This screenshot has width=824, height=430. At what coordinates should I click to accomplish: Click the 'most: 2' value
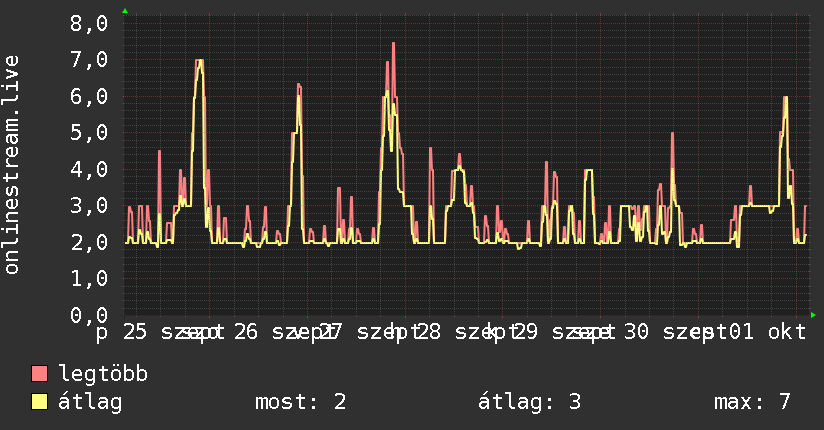tap(301, 402)
